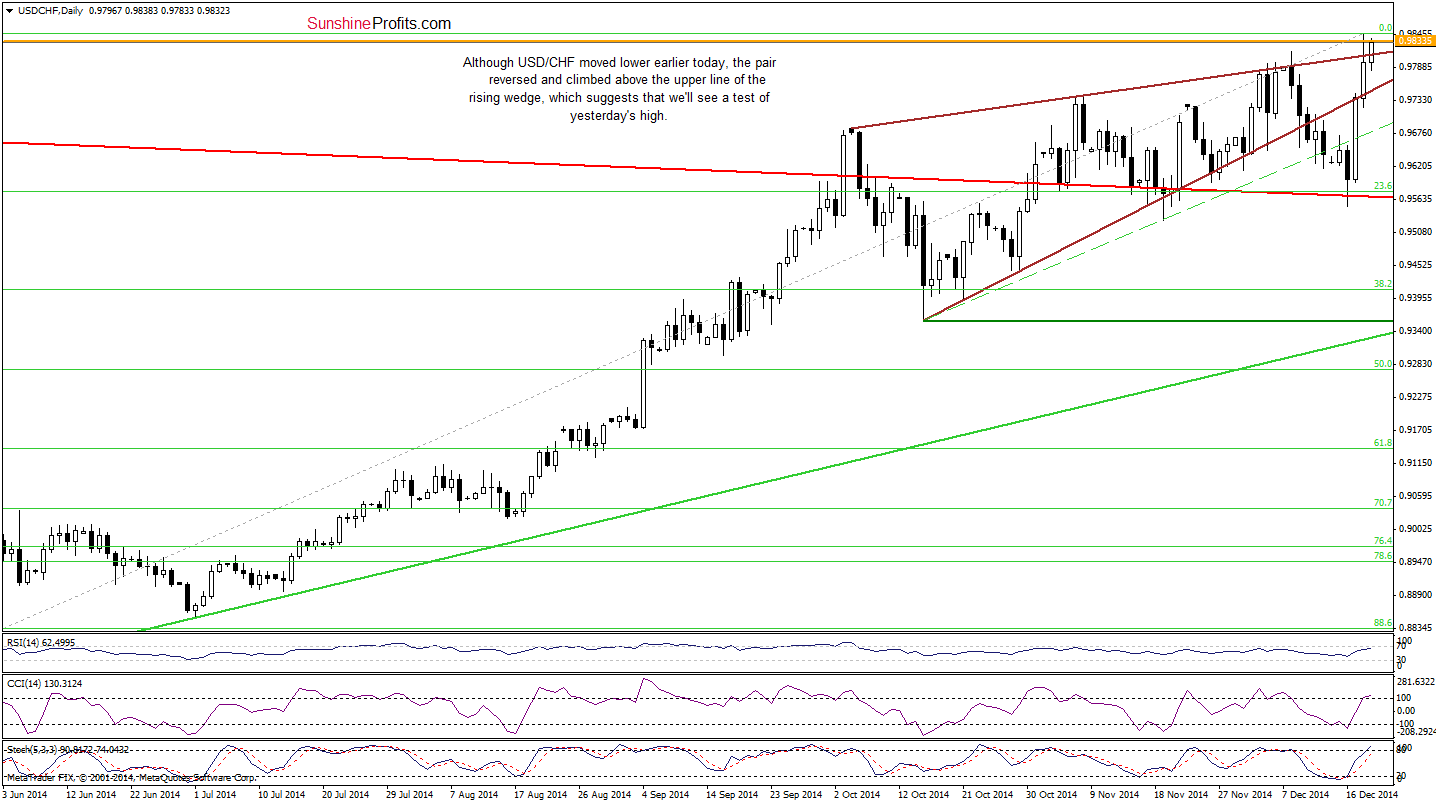The image size is (1436, 803).
Task: Click the 10 Jul 2014 date label
Action: (281, 795)
